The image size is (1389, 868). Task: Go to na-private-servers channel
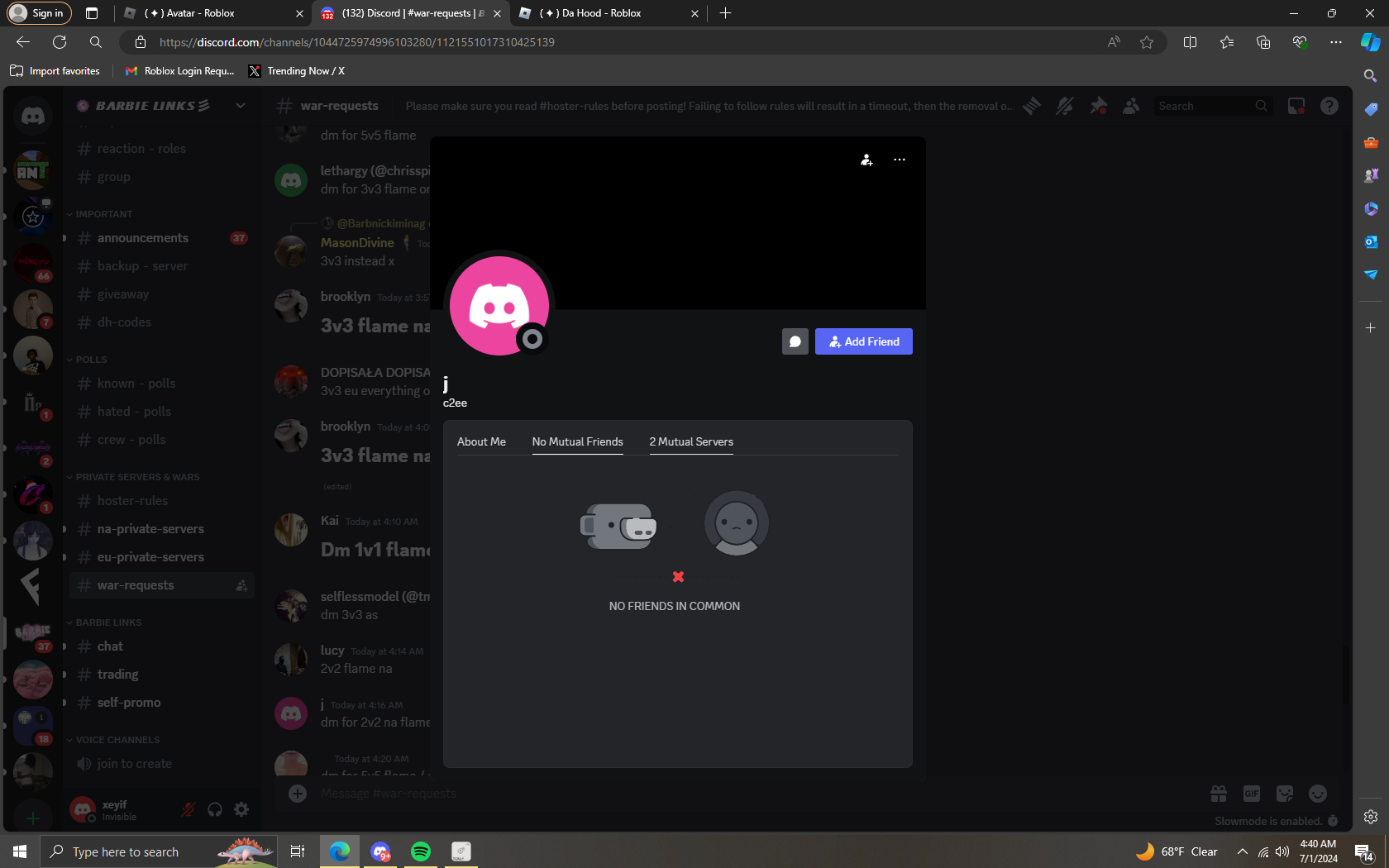161,529
